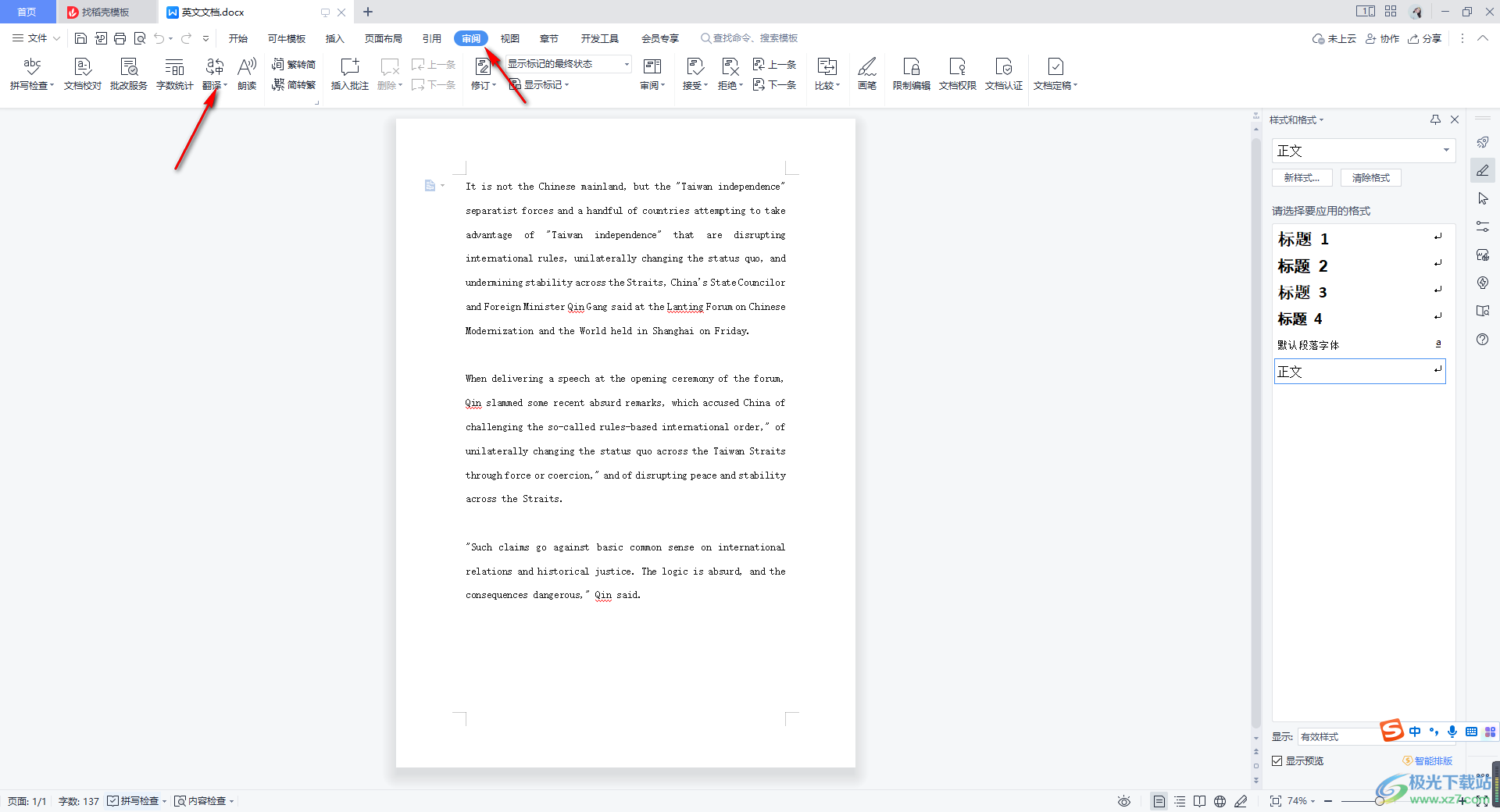Expand the 文件 file menu
The image size is (1500, 812).
click(36, 38)
